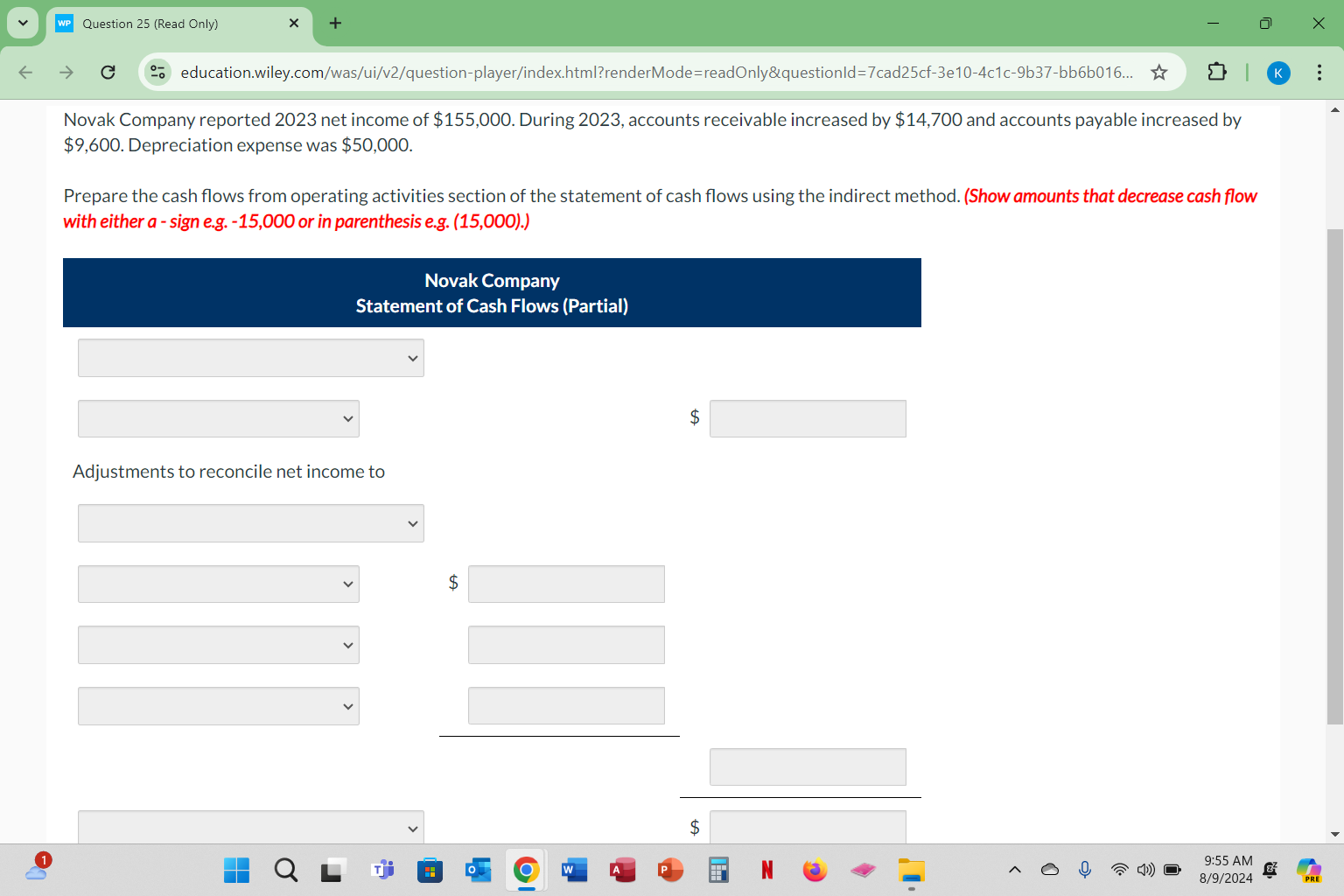Expand hidden icons in the system tray

1014,870
